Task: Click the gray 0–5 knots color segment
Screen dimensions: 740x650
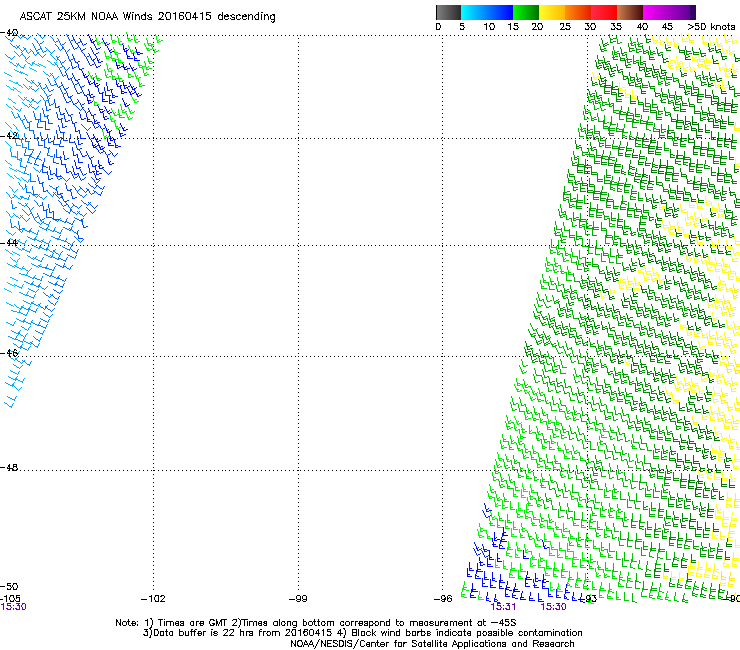Action: coord(448,12)
